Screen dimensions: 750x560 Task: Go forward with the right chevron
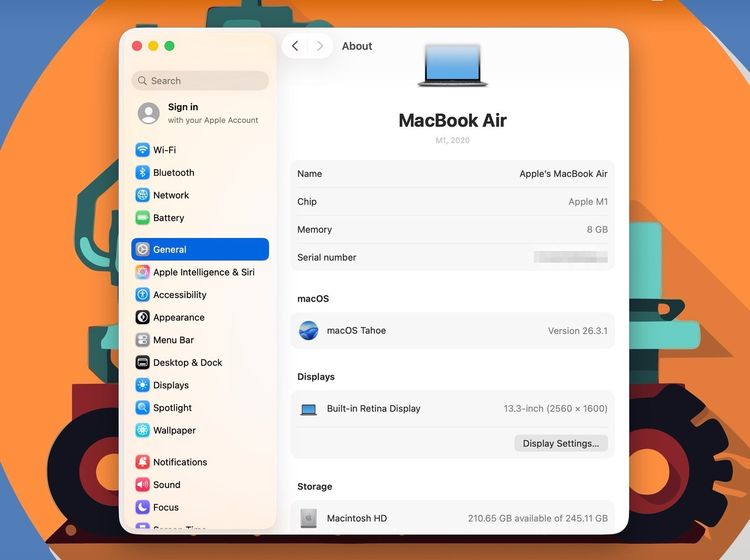(x=320, y=46)
